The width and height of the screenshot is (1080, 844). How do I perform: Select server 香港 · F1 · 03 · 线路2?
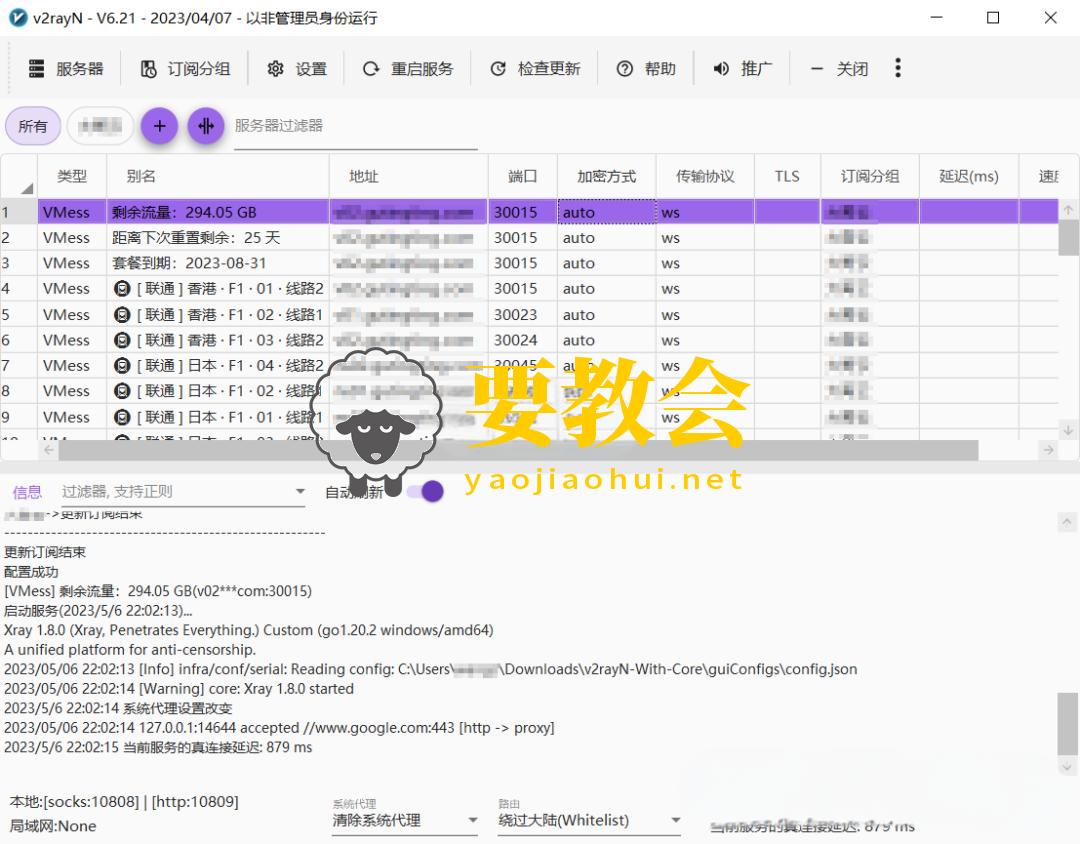(529, 340)
